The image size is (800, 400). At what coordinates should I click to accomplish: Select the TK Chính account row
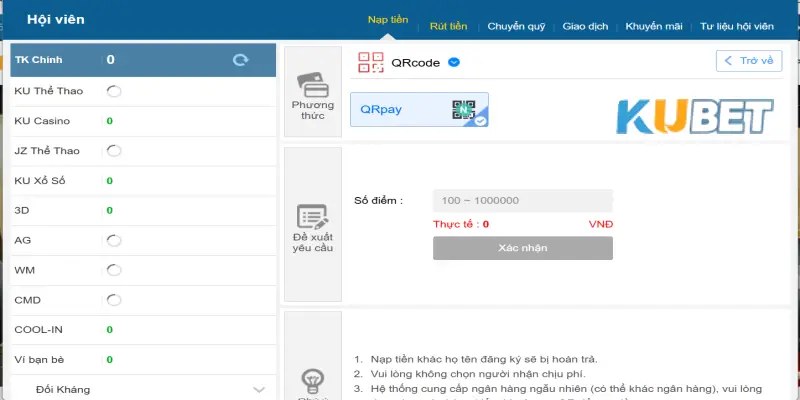click(x=143, y=60)
